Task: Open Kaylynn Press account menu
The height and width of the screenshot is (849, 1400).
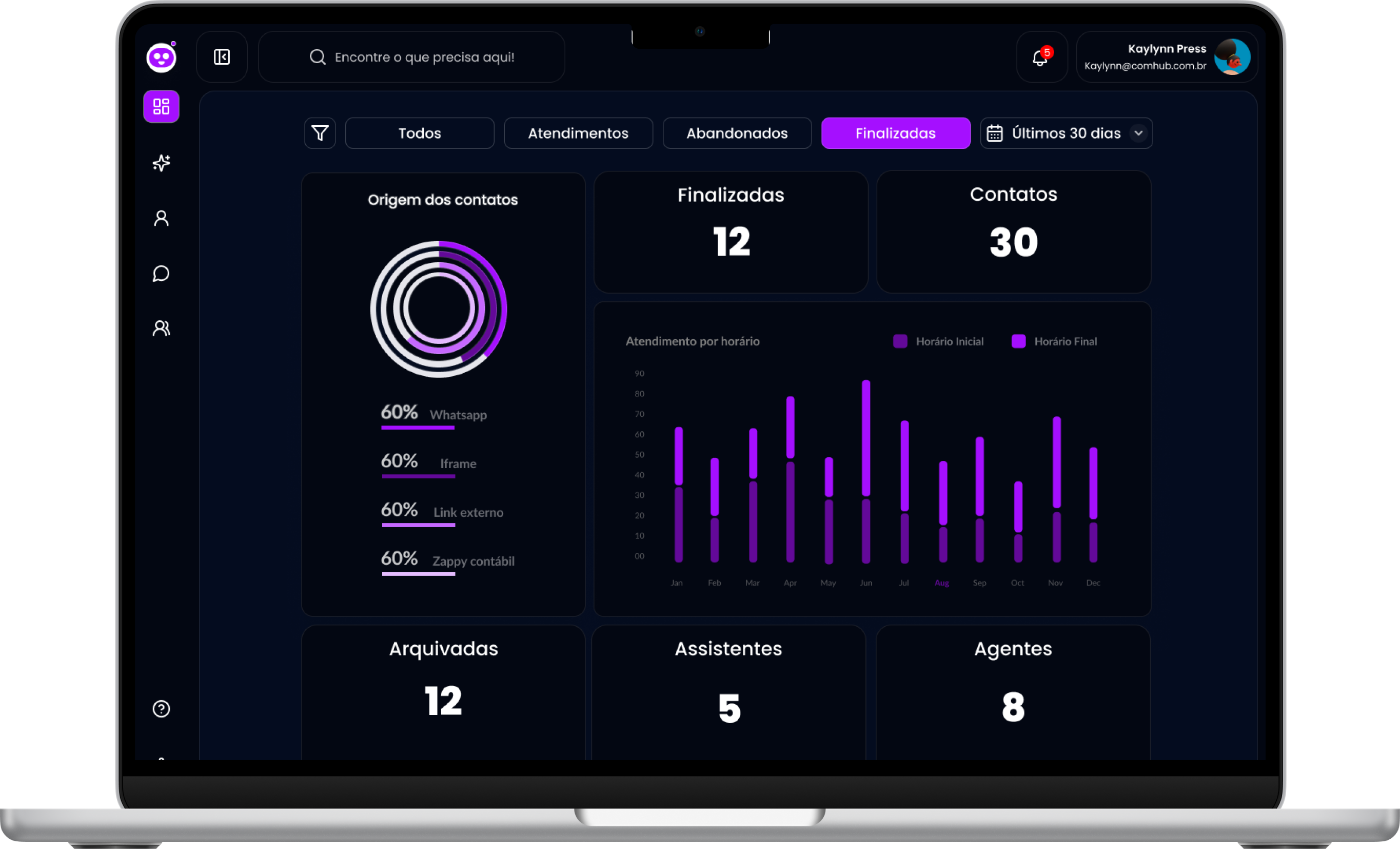Action: [x=1166, y=57]
